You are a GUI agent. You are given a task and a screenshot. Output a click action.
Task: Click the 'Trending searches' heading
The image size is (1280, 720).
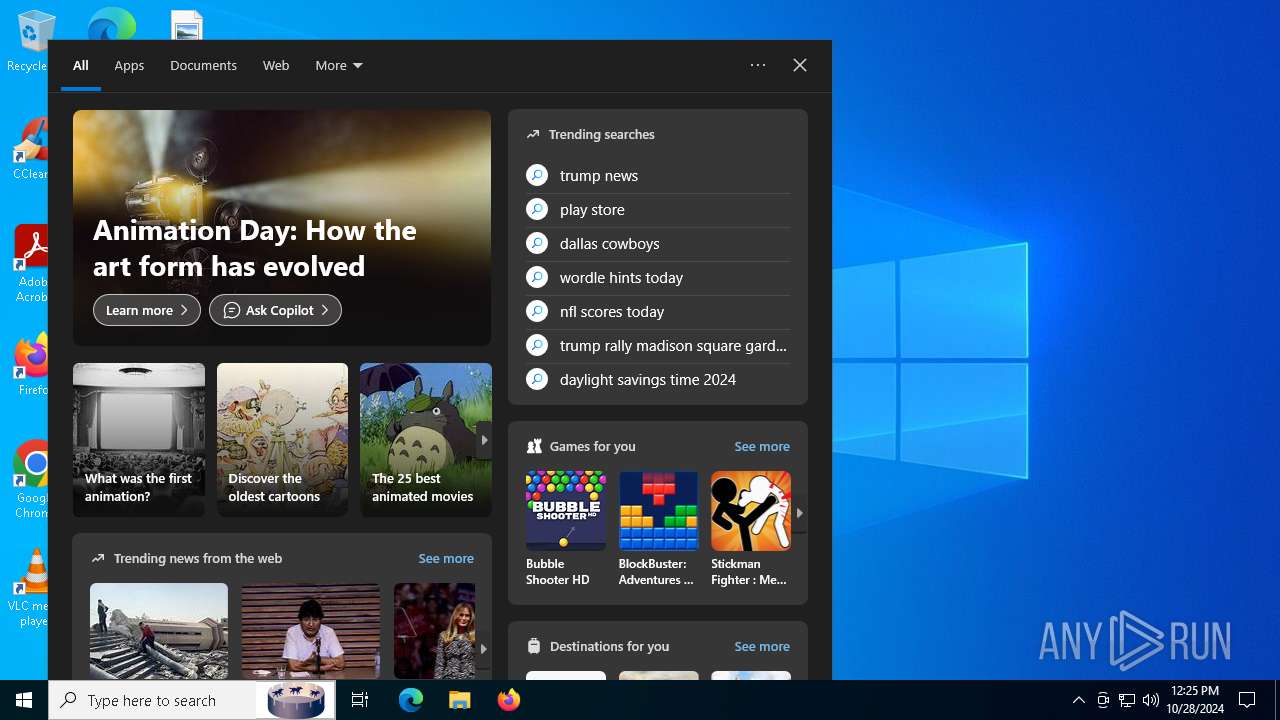[x=602, y=134]
